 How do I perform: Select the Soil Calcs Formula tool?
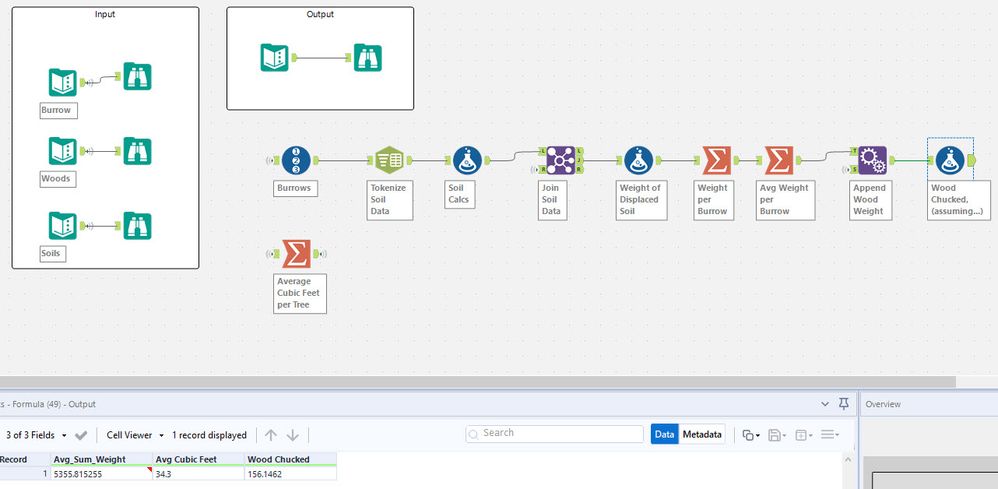467,160
